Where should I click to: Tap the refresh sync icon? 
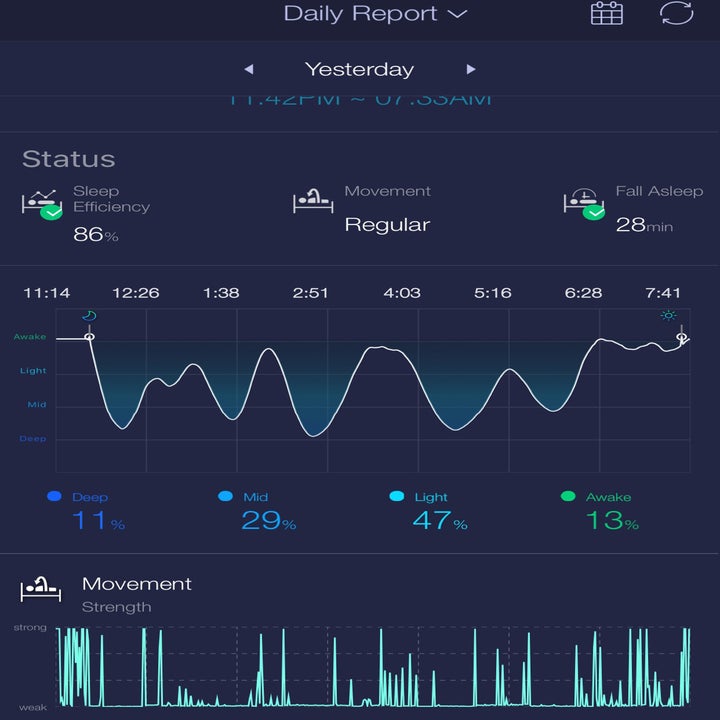click(676, 14)
